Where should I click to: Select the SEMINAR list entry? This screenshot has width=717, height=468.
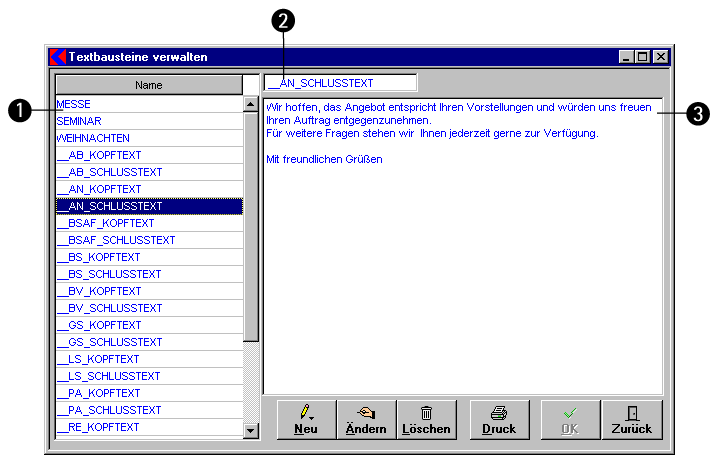click(x=149, y=121)
